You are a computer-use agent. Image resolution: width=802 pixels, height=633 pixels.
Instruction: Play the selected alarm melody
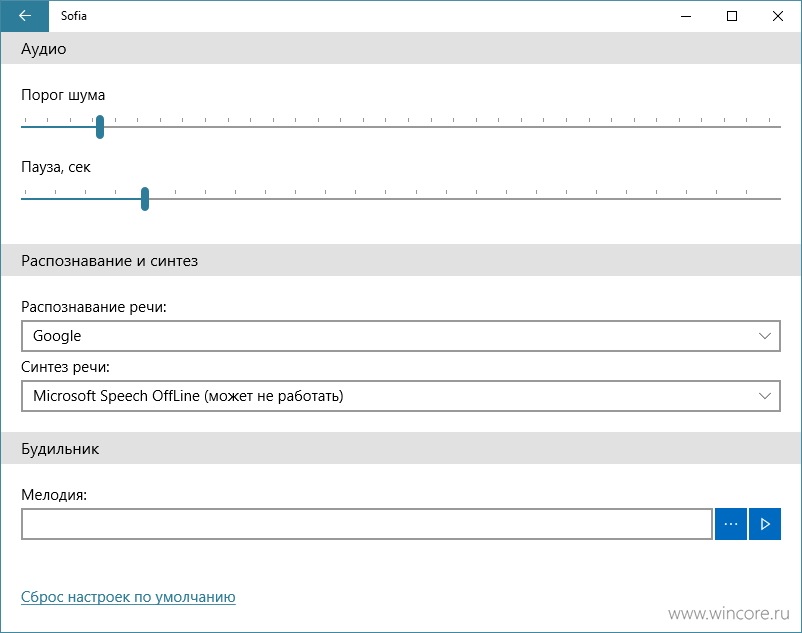click(x=765, y=524)
